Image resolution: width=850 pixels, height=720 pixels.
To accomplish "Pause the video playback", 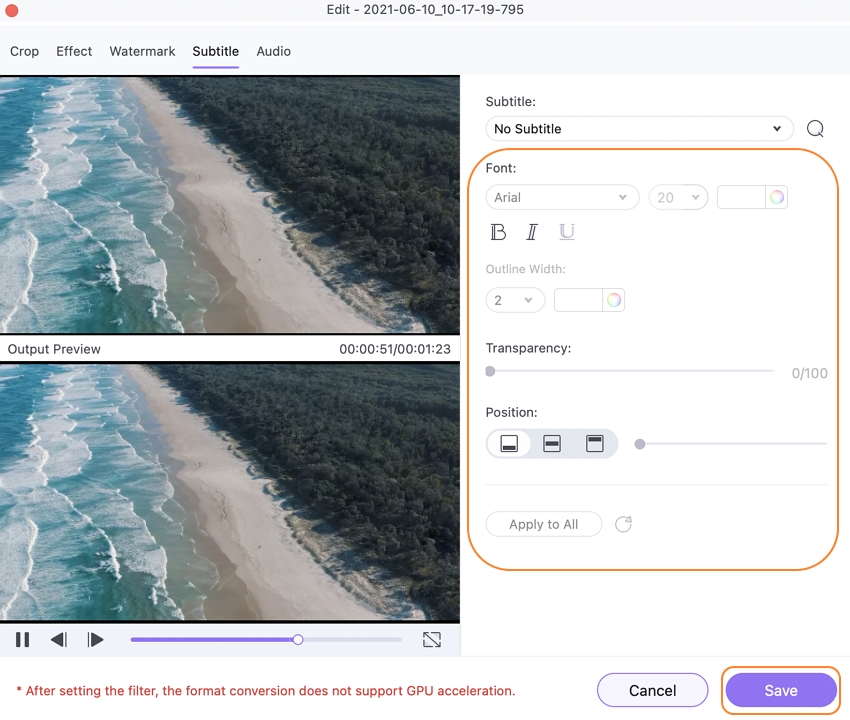I will (22, 640).
